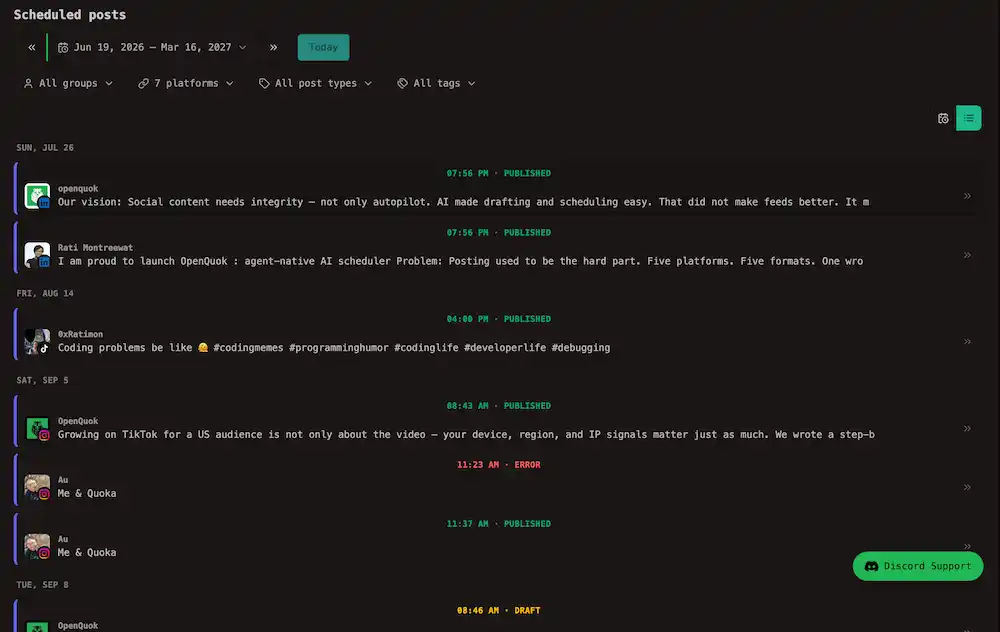Click Rati Montreewat account name

[95, 247]
